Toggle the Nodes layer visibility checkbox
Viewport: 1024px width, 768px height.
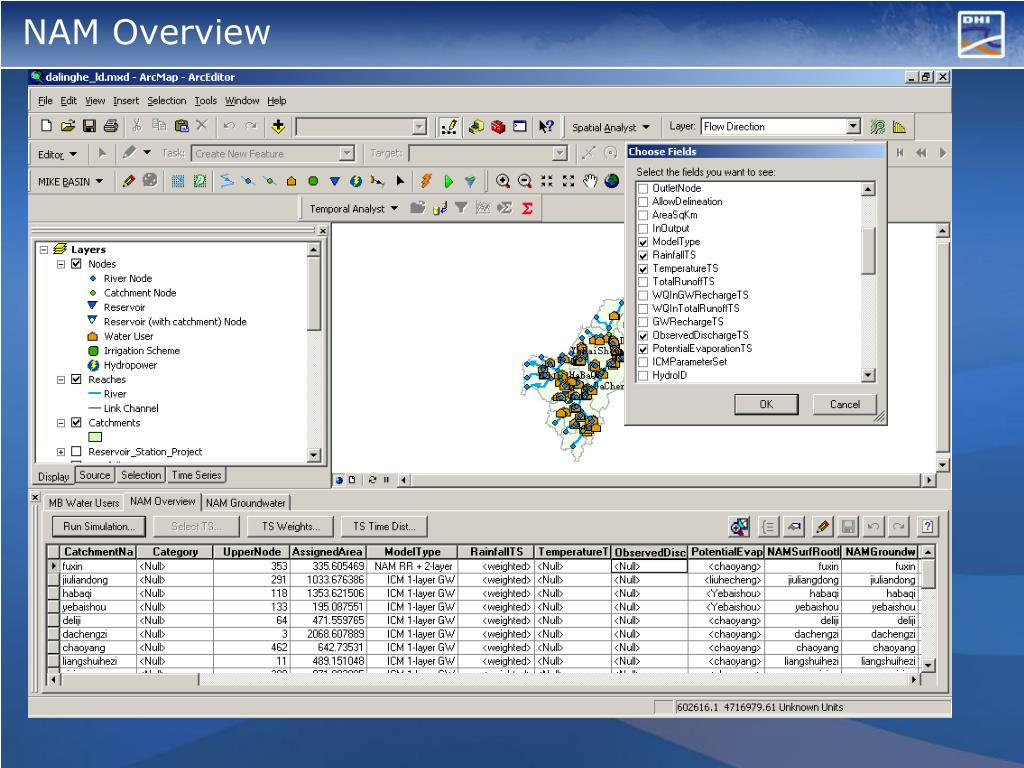(76, 264)
